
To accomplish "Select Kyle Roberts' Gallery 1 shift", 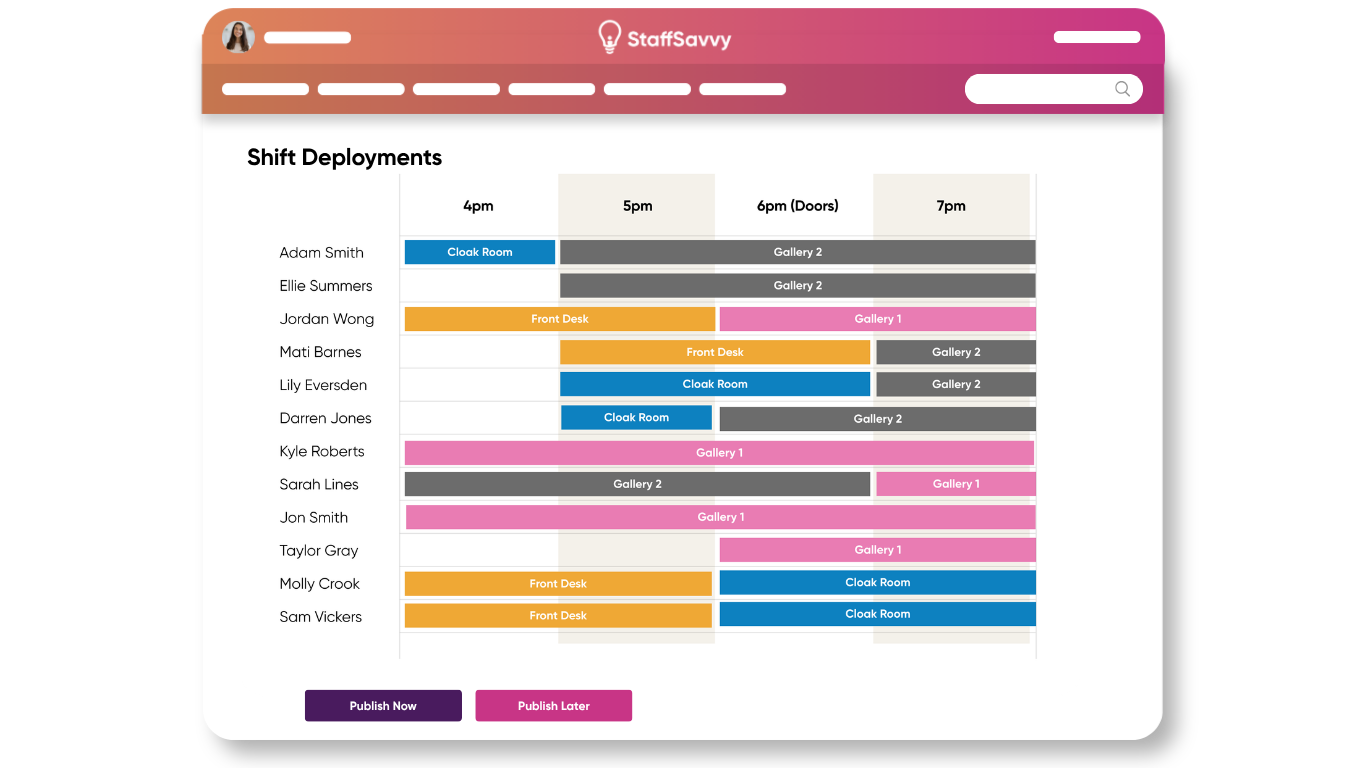I will (719, 453).
